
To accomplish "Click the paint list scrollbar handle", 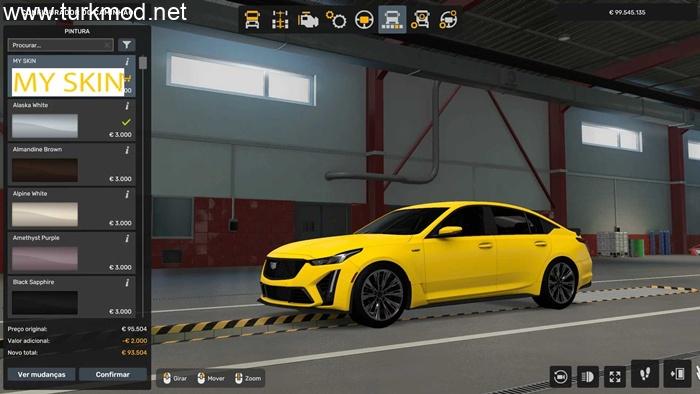I will (x=143, y=63).
